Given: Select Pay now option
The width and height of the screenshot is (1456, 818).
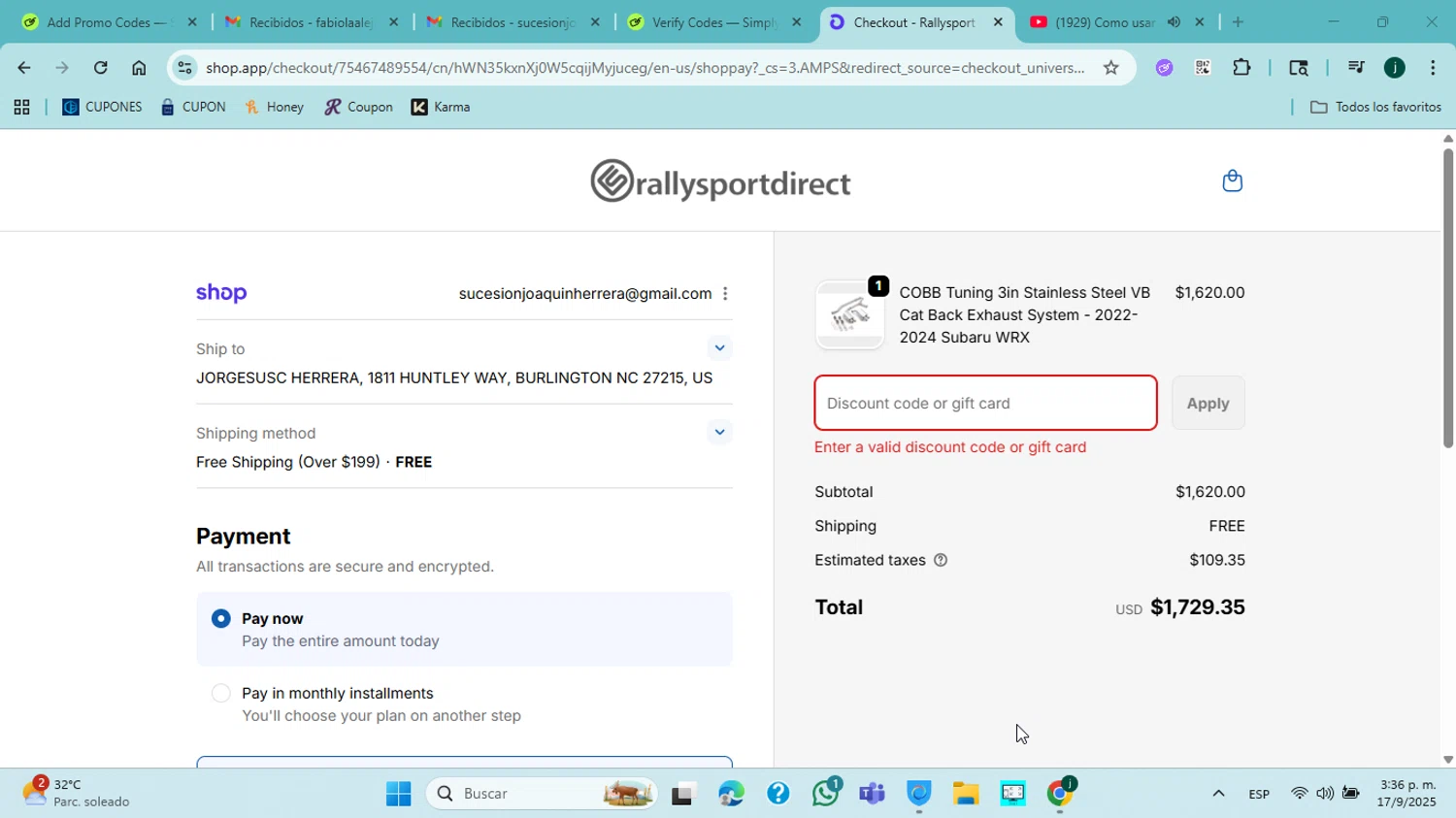Looking at the screenshot, I should click(221, 619).
